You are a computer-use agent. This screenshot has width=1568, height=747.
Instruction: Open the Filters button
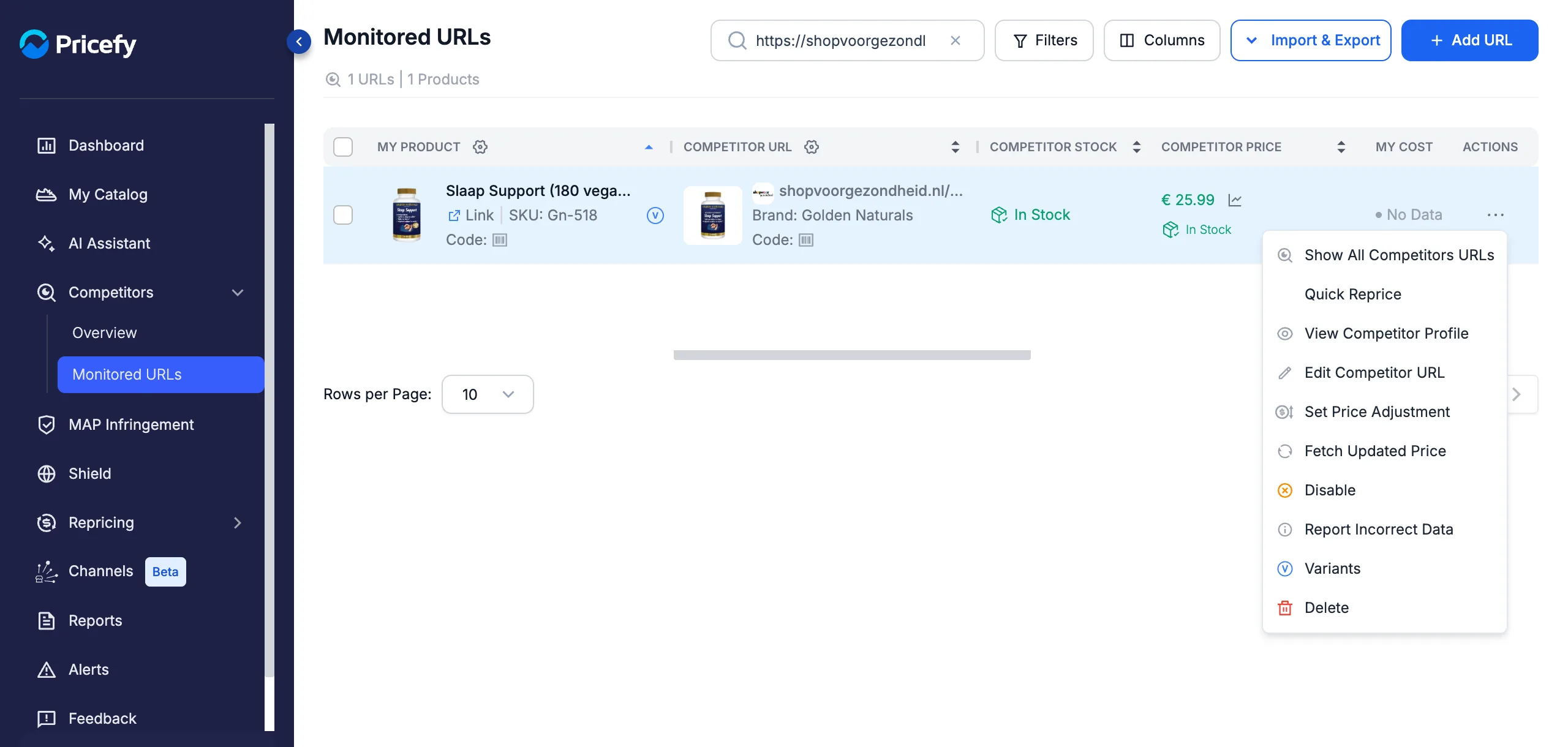[1044, 40]
